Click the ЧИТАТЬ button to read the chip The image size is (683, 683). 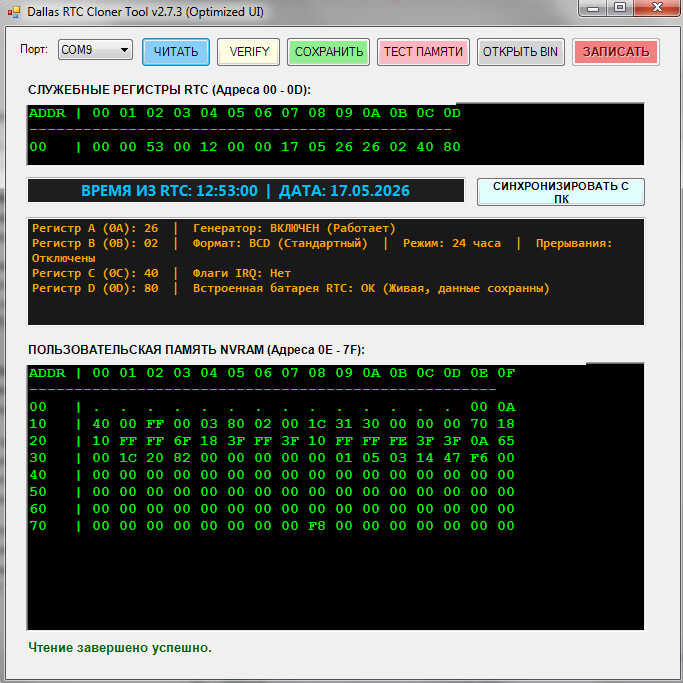[x=176, y=52]
